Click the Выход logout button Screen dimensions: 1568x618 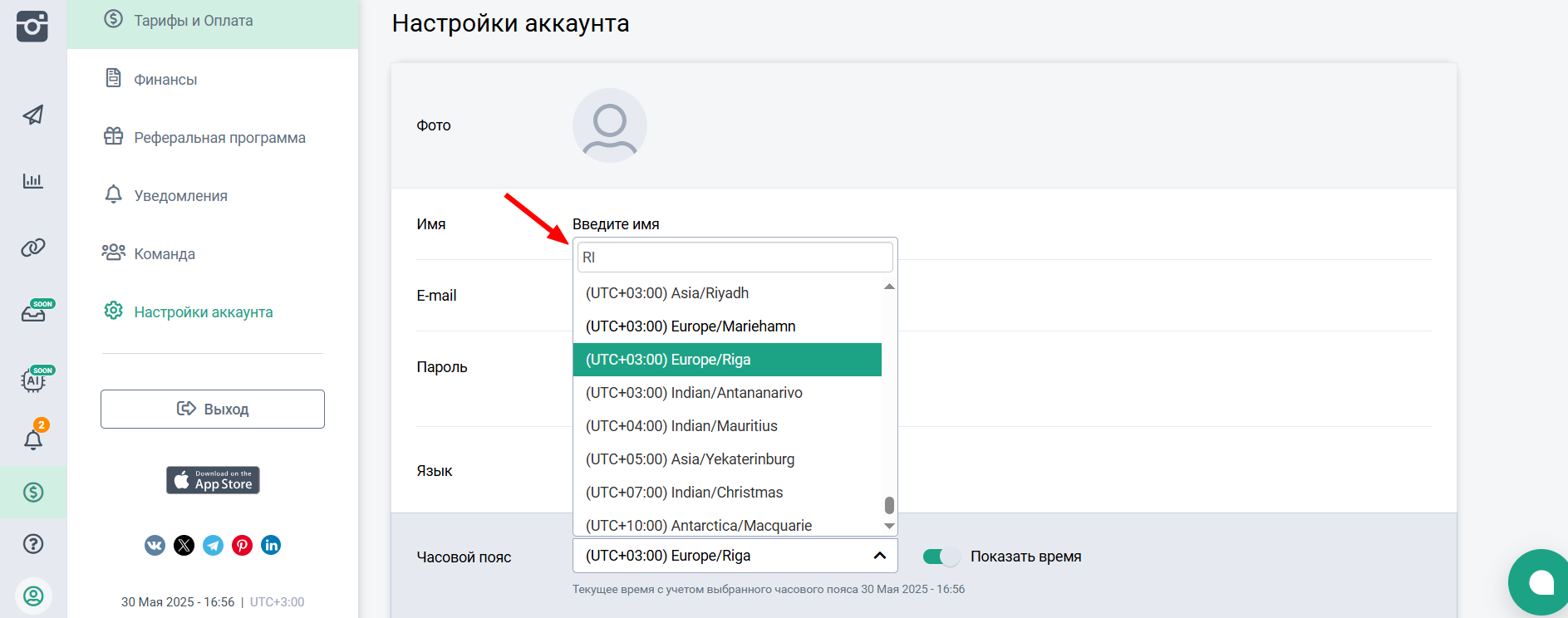213,410
